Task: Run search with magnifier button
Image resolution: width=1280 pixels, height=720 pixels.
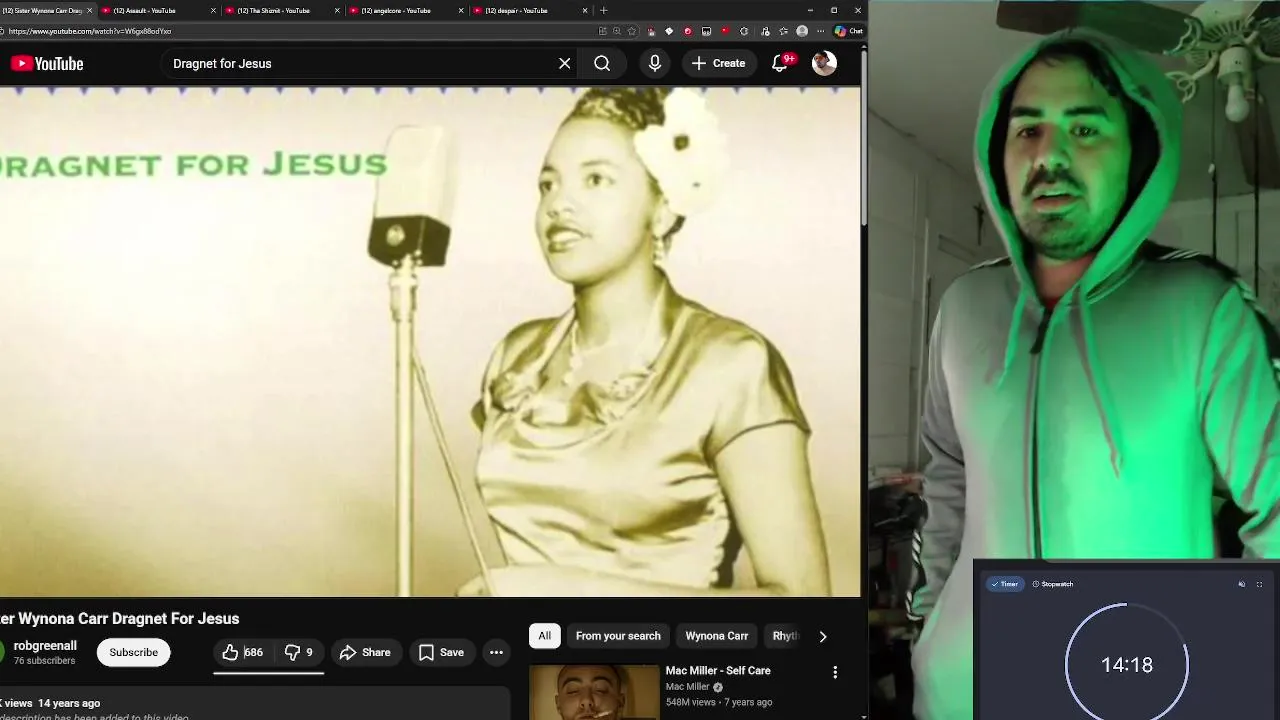Action: coord(602,63)
